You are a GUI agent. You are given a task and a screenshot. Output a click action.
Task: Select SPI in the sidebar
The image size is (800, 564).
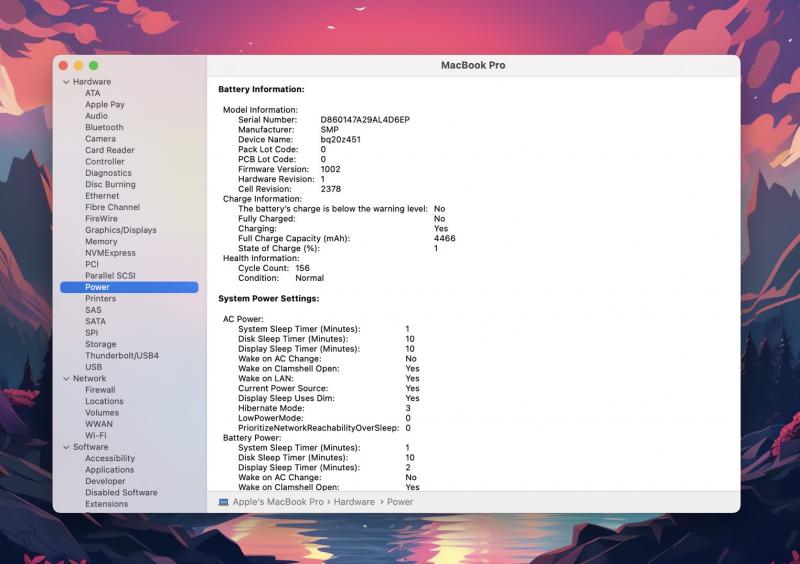(x=91, y=333)
